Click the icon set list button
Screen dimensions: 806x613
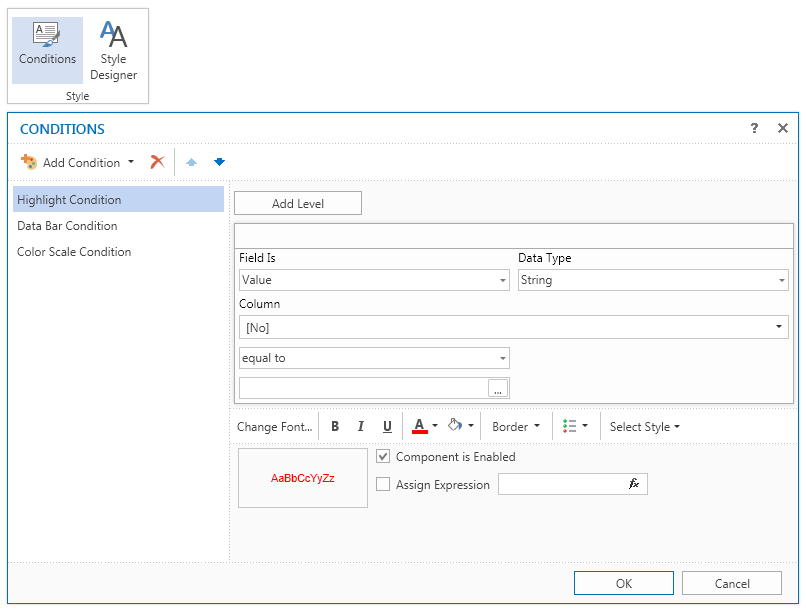(x=569, y=426)
